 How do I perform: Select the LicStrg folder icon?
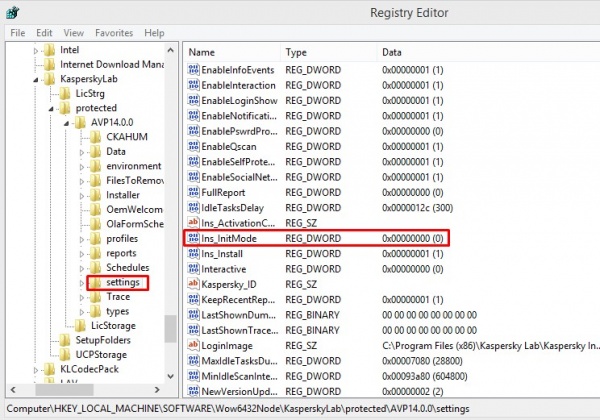[x=65, y=93]
